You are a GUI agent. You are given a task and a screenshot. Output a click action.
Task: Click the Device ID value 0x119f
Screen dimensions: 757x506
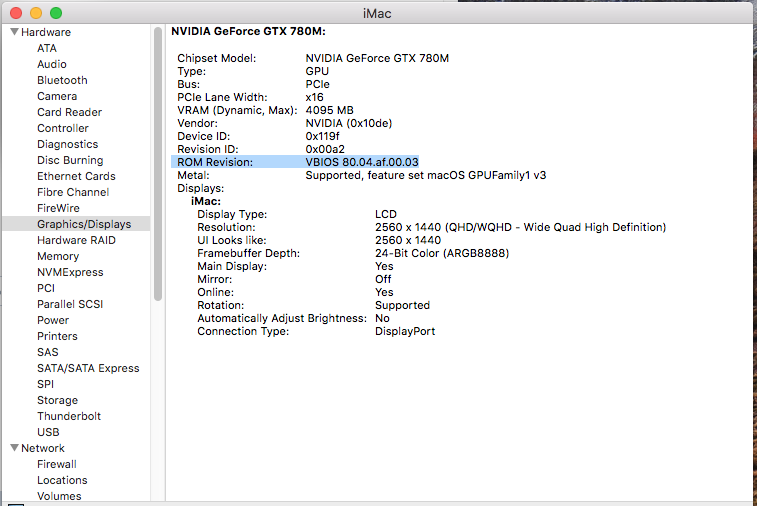[322, 136]
